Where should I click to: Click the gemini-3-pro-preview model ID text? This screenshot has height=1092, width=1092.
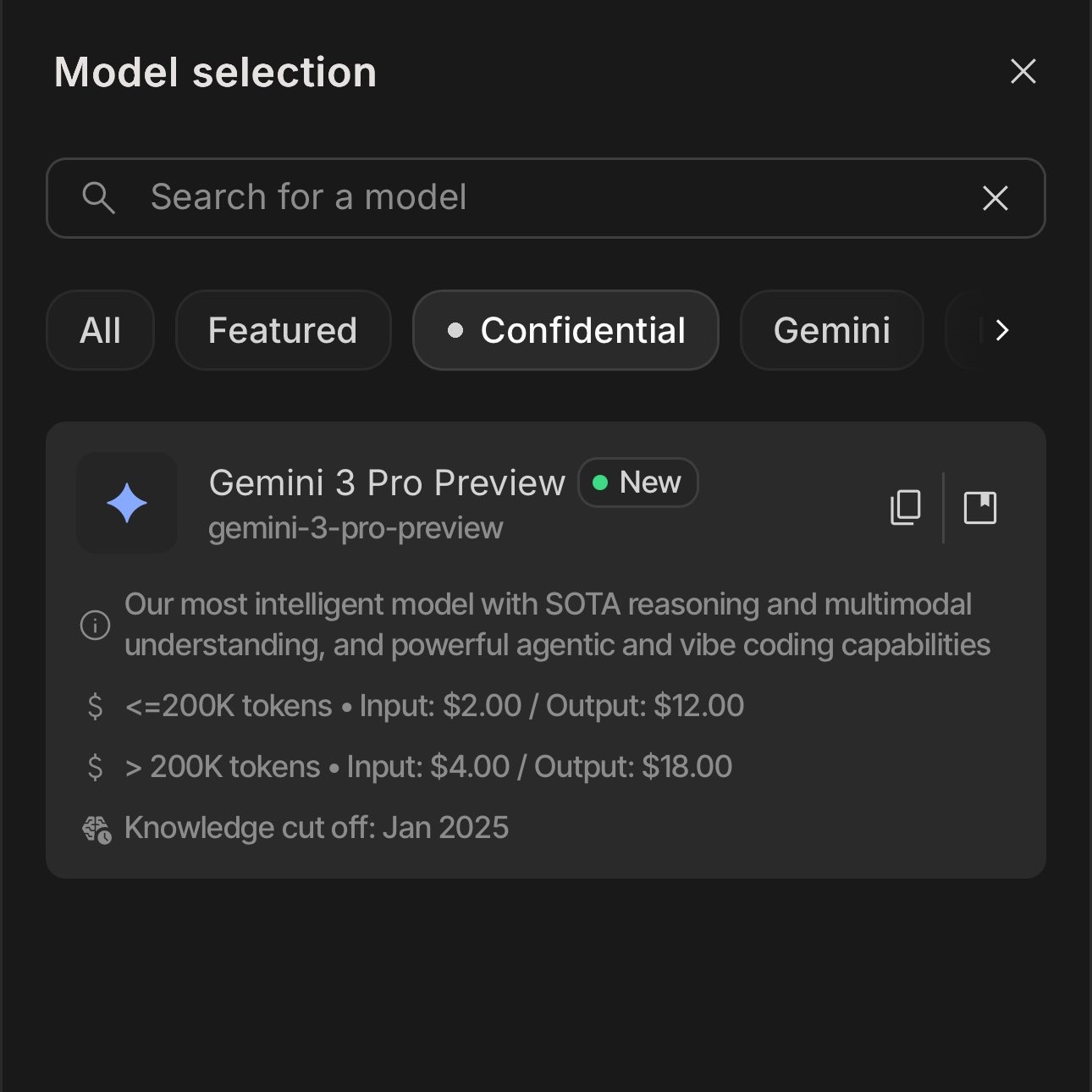pyautogui.click(x=356, y=528)
